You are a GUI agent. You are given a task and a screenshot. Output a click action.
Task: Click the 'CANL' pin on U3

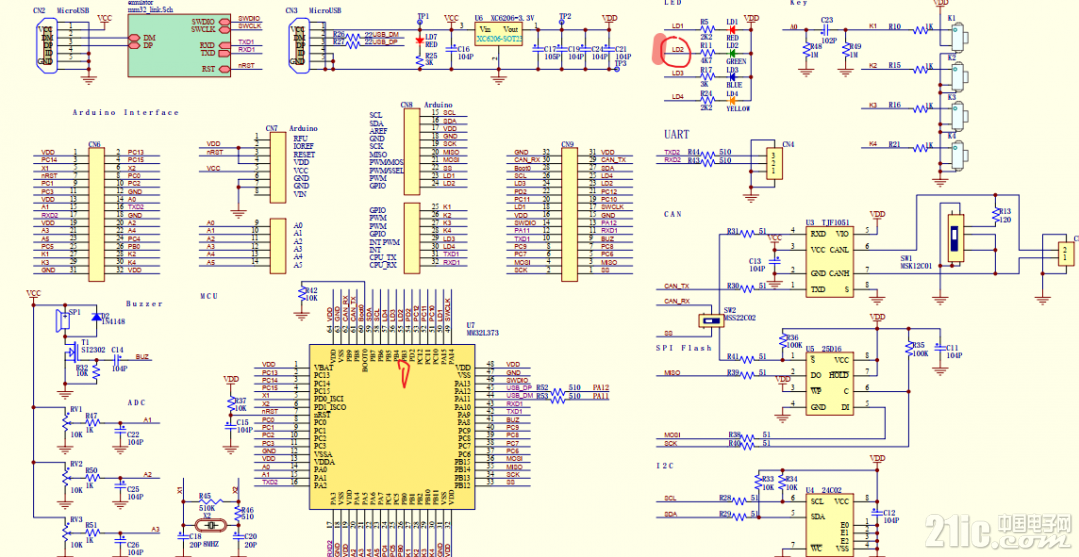point(839,249)
